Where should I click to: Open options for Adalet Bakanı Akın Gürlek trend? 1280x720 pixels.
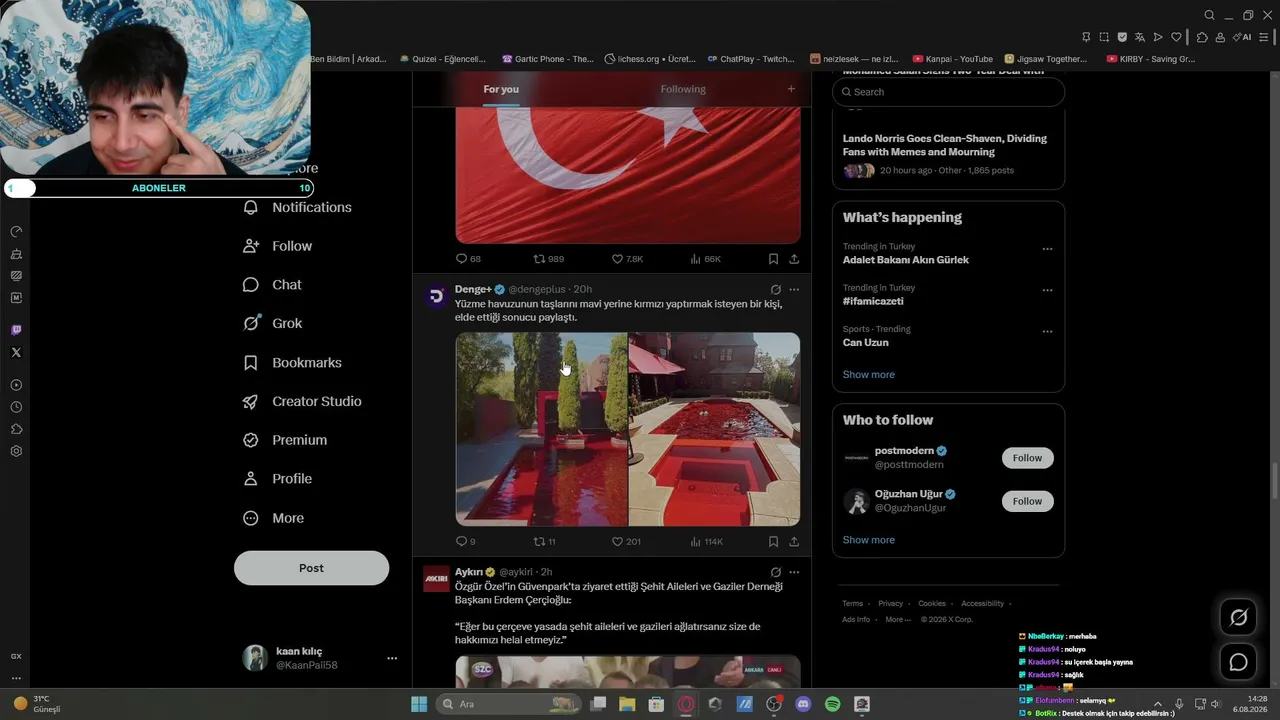pyautogui.click(x=1047, y=249)
